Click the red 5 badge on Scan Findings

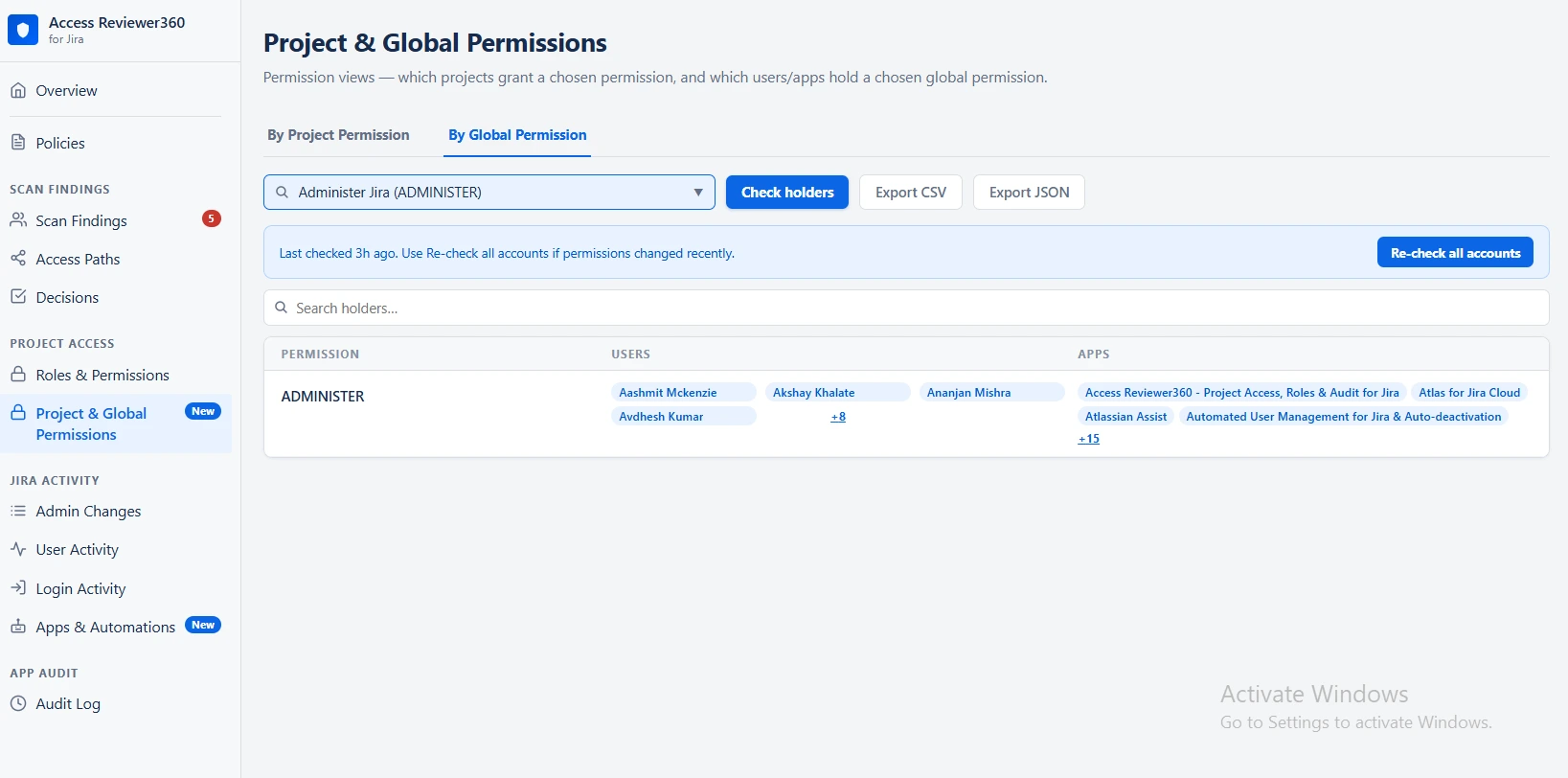(212, 218)
